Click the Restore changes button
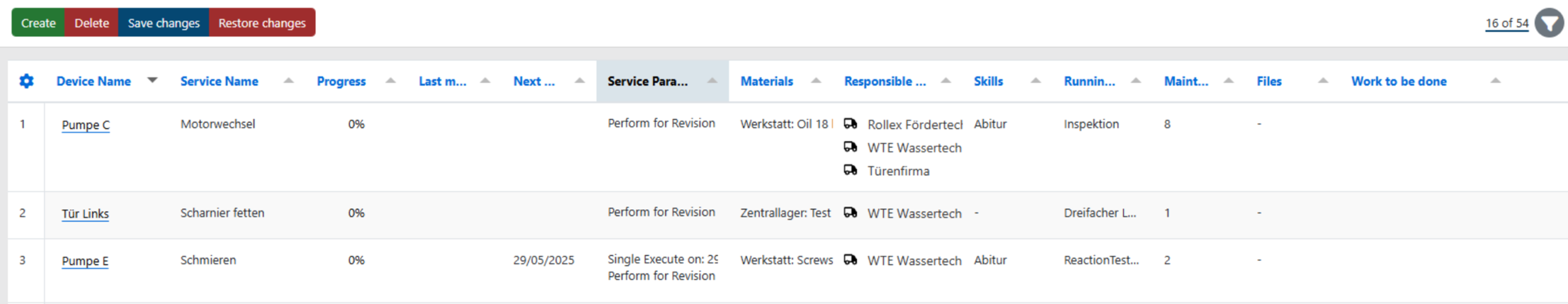The image size is (1568, 304). click(262, 23)
